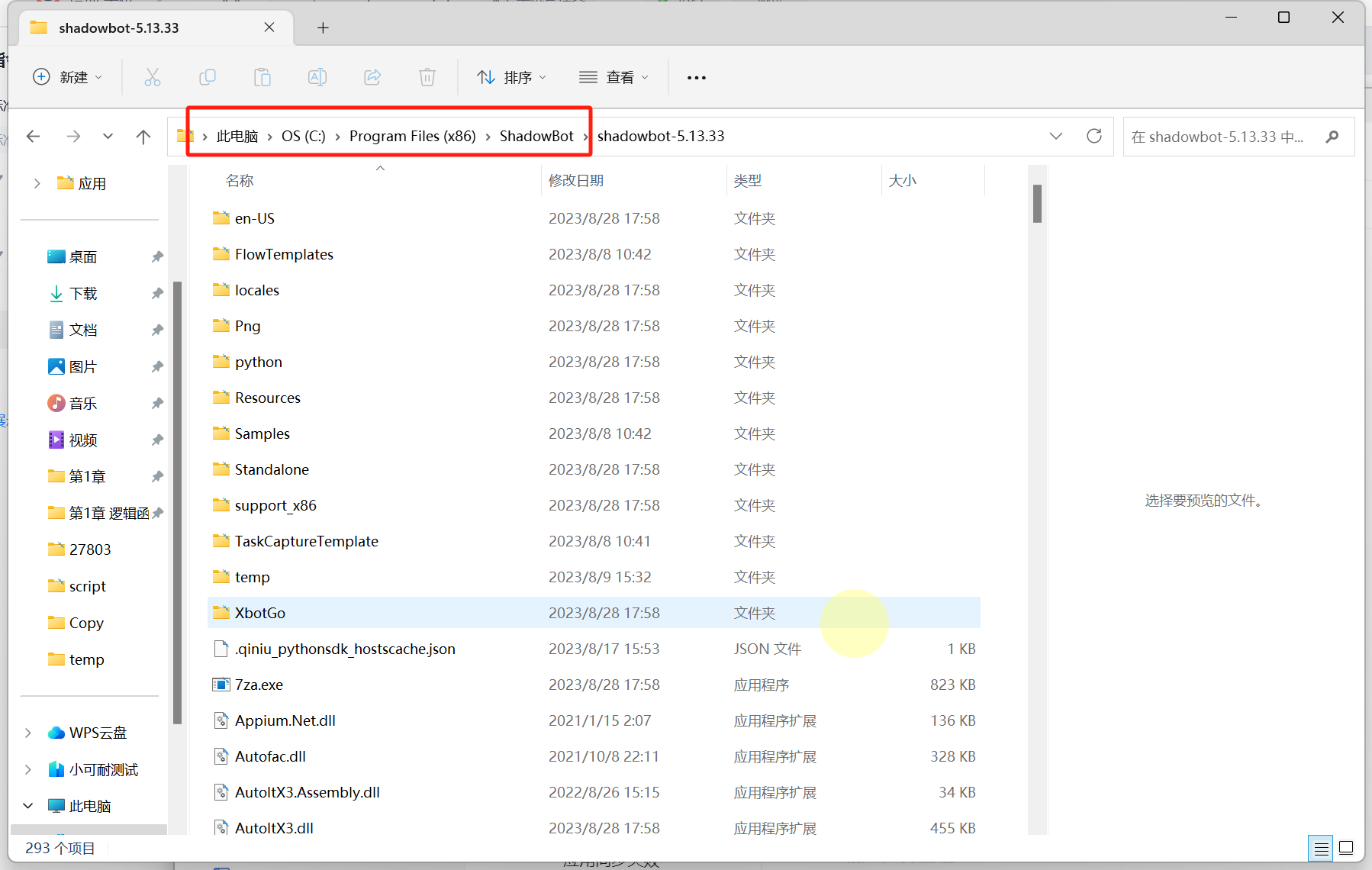Expand the 小可耐测试 tree node

point(28,769)
